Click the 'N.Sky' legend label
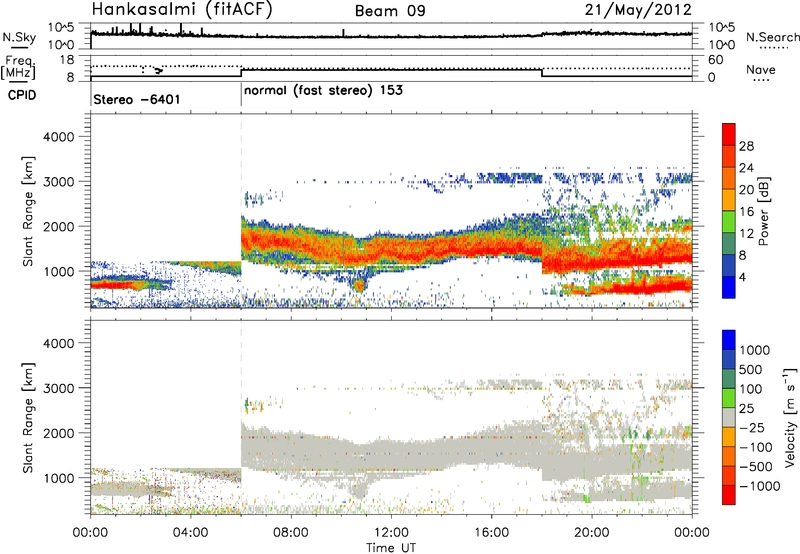This screenshot has width=800, height=554. pyautogui.click(x=19, y=37)
